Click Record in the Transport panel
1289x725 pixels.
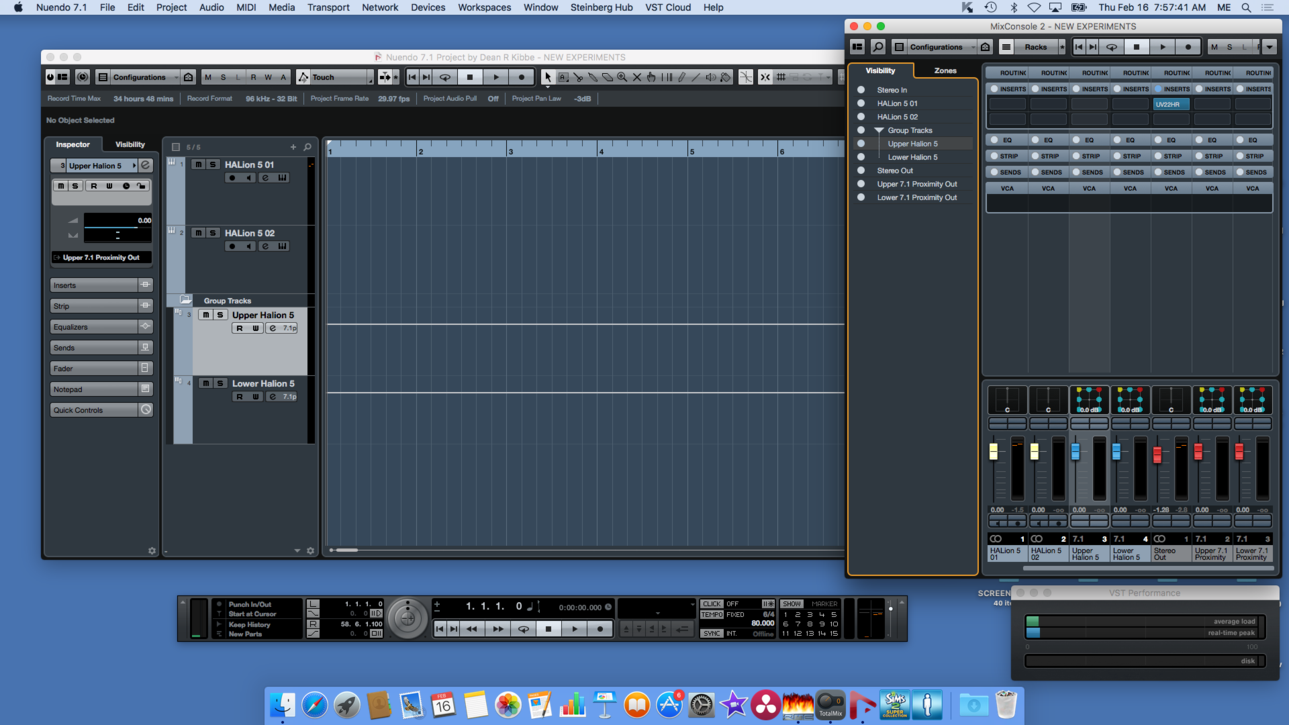pos(600,629)
